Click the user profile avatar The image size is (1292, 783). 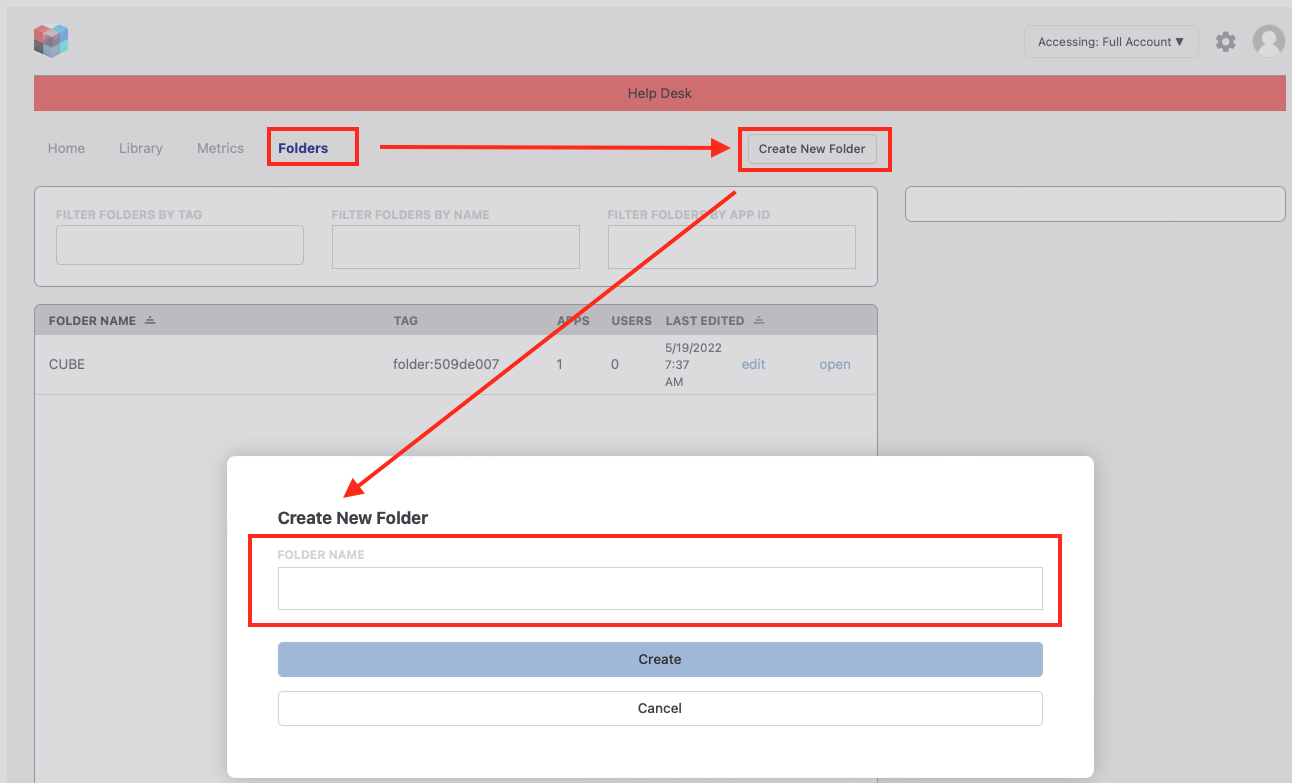(x=1268, y=41)
